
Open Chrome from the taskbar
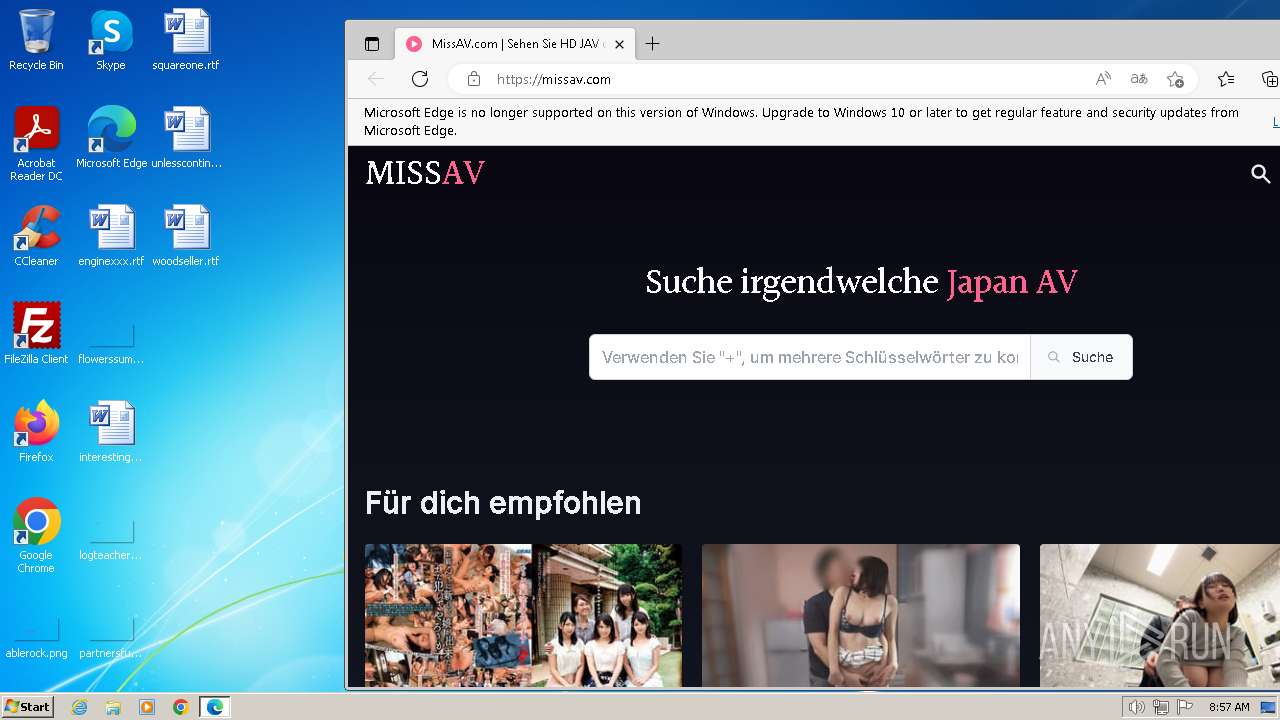coord(181,707)
